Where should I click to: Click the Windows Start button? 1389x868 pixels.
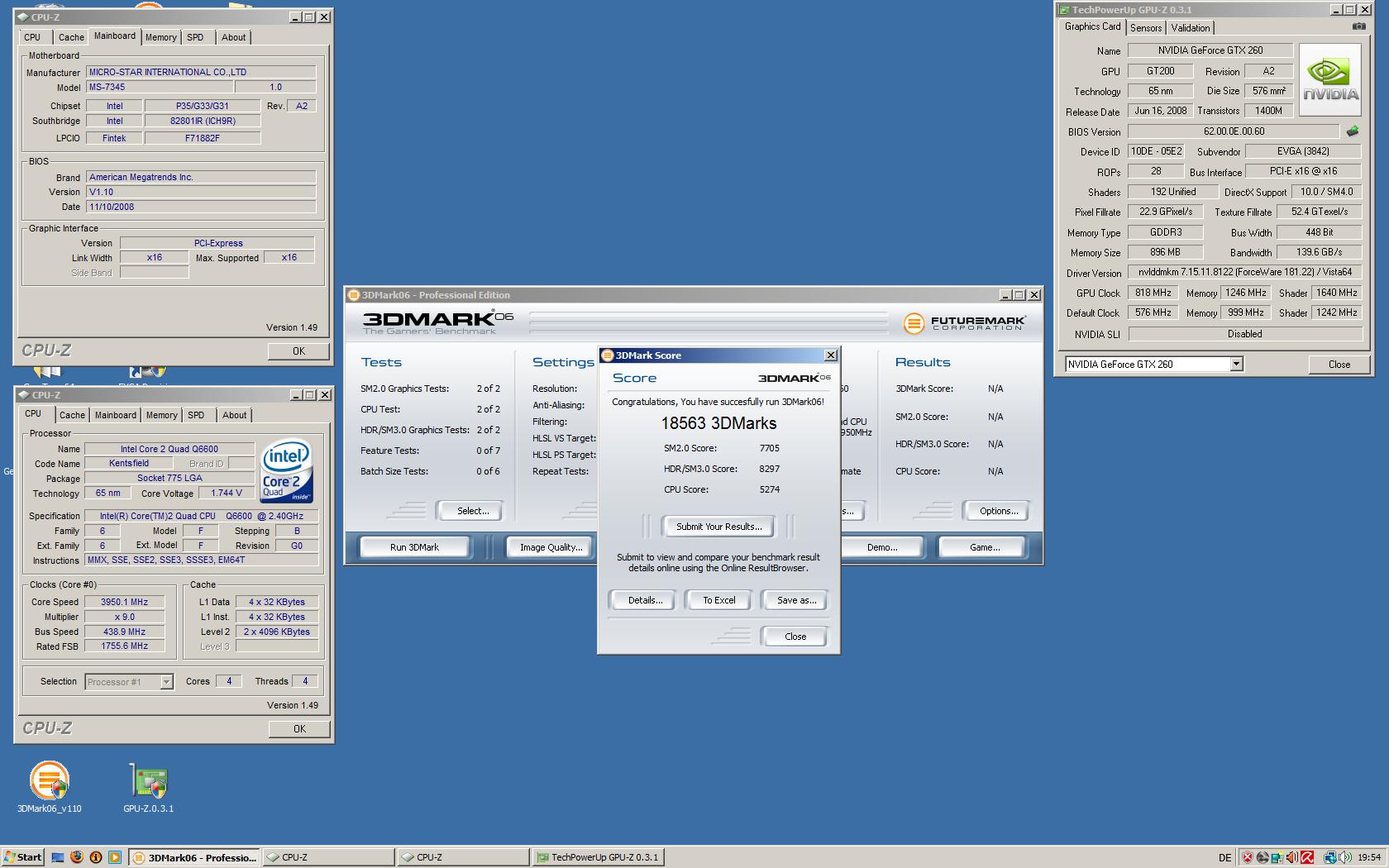[23, 857]
